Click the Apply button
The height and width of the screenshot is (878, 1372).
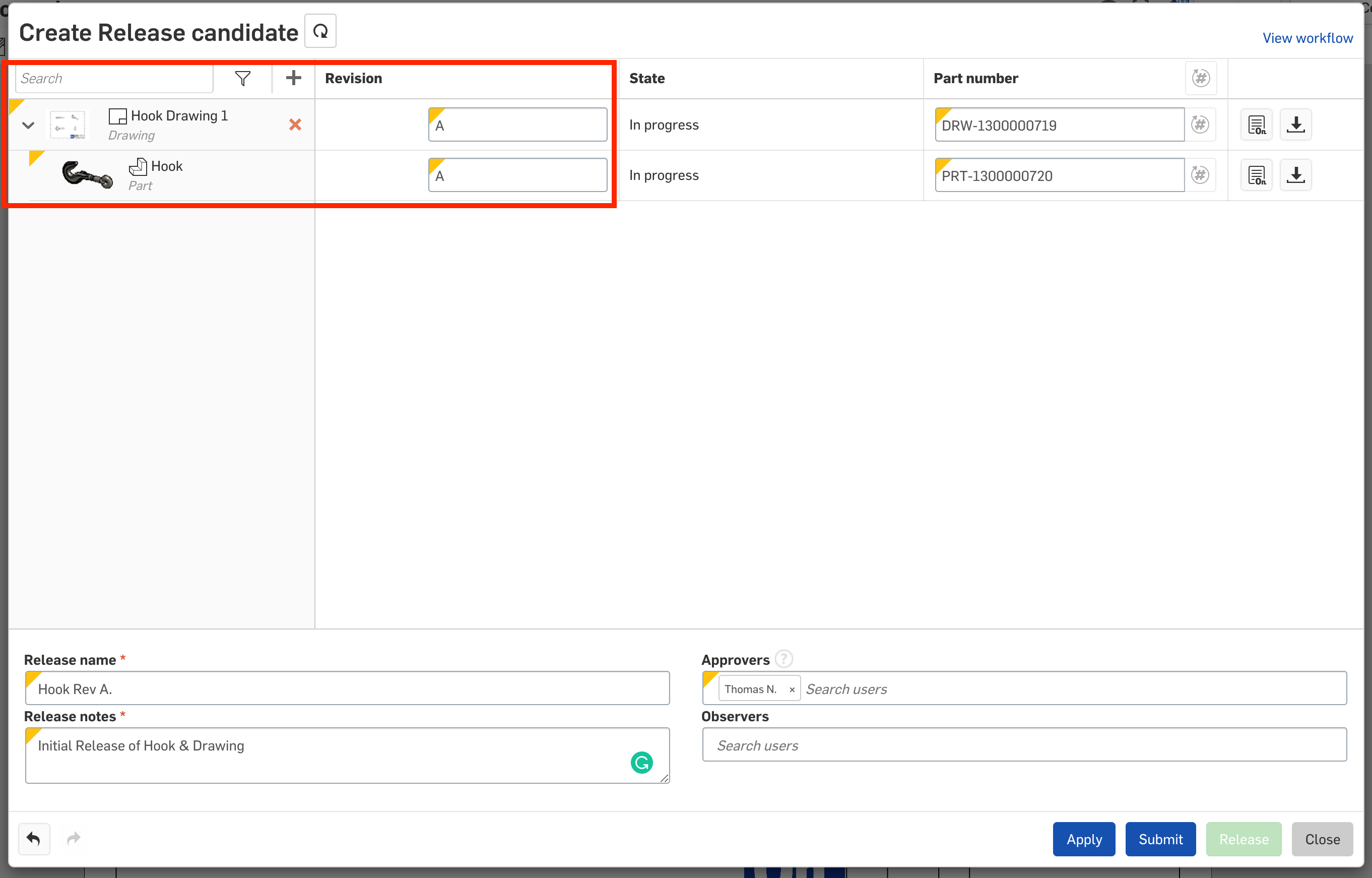(1085, 838)
